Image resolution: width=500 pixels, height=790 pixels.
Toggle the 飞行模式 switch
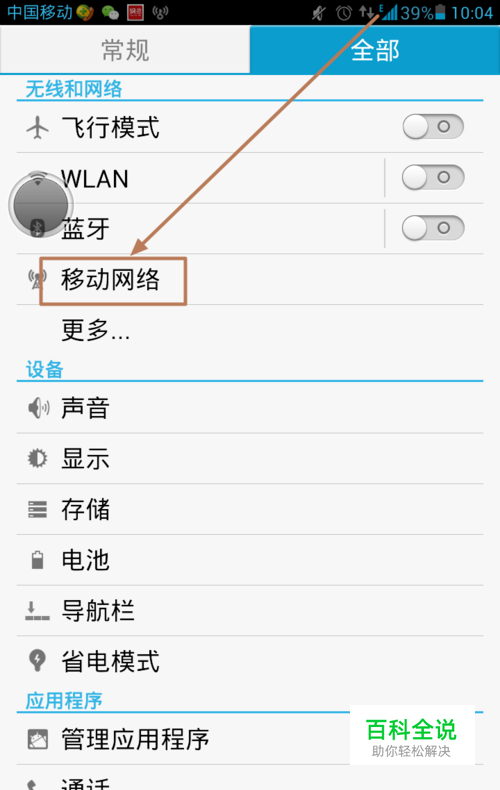(433, 126)
